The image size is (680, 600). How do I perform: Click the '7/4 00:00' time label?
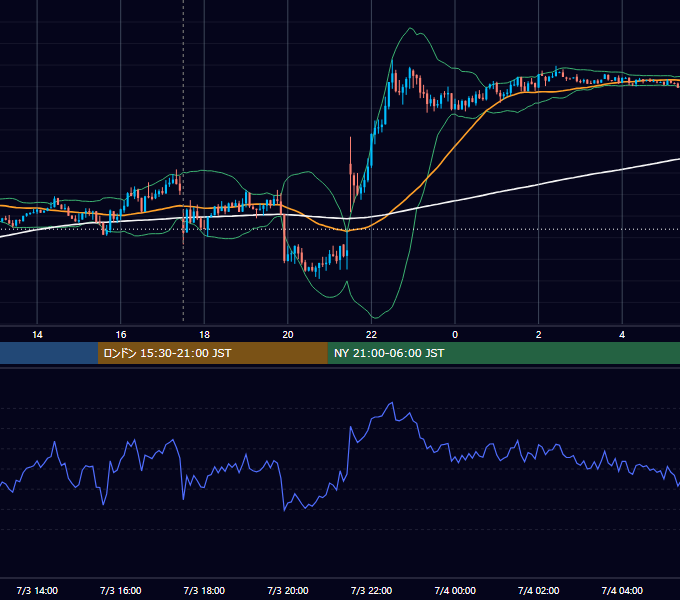(x=455, y=590)
